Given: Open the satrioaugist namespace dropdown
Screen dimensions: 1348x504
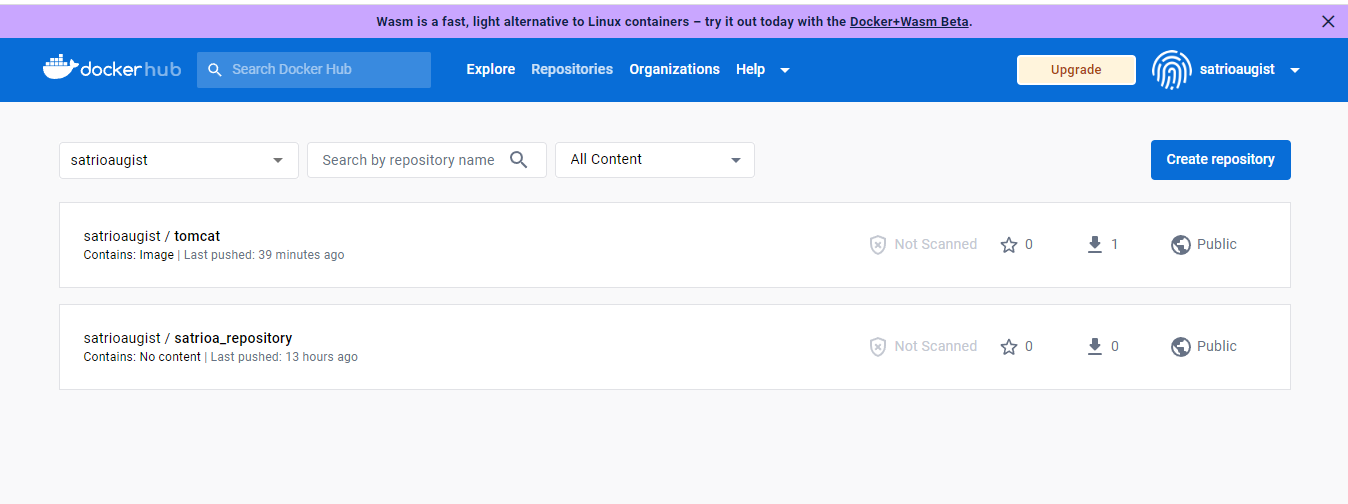Looking at the screenshot, I should (179, 160).
